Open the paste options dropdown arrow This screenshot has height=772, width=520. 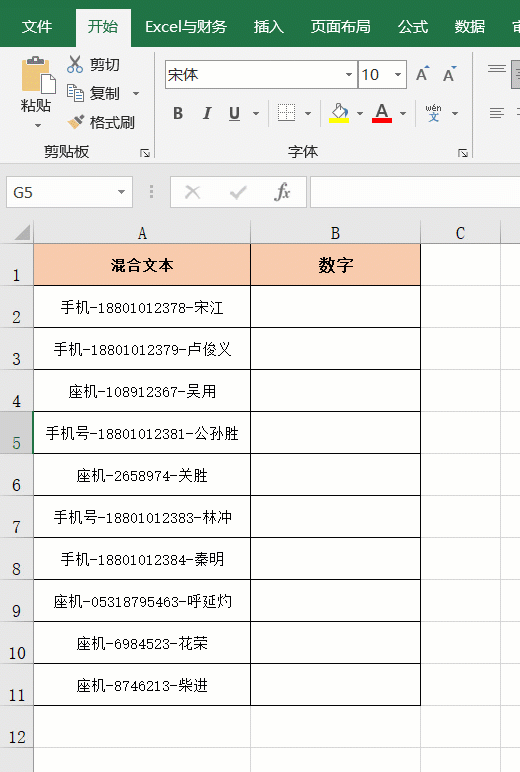[x=38, y=126]
